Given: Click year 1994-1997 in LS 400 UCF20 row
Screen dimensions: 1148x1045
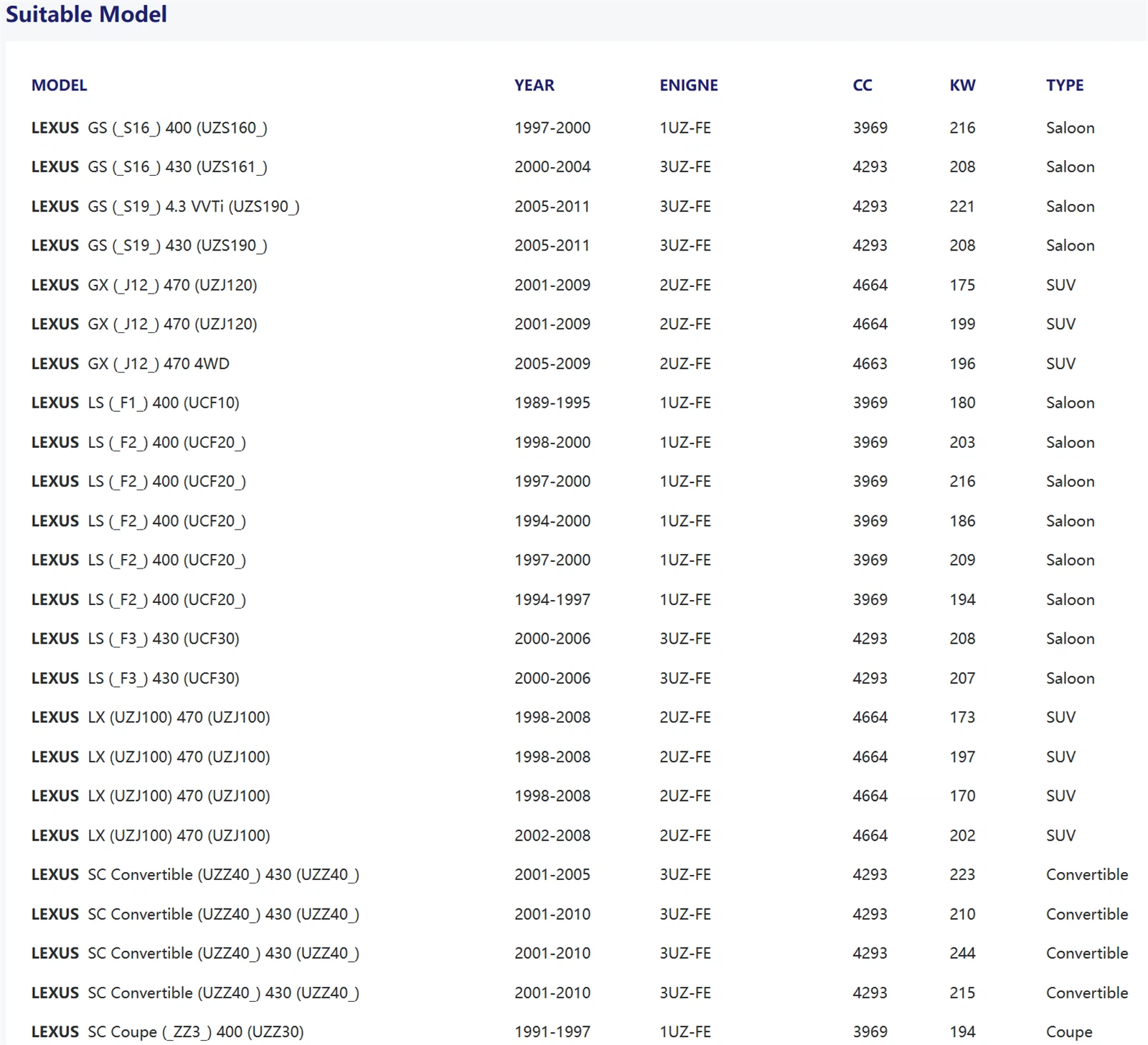Looking at the screenshot, I should pos(552,599).
